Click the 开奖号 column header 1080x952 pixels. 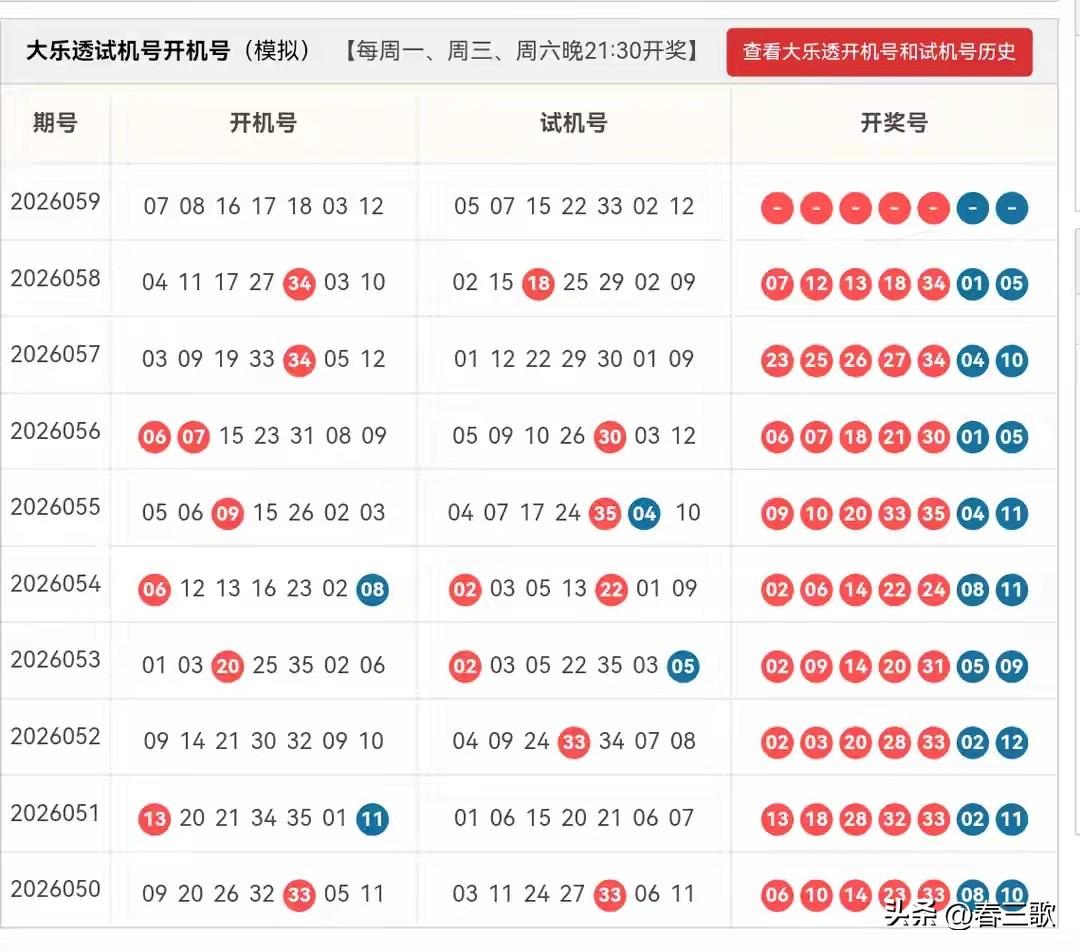pyautogui.click(x=894, y=123)
